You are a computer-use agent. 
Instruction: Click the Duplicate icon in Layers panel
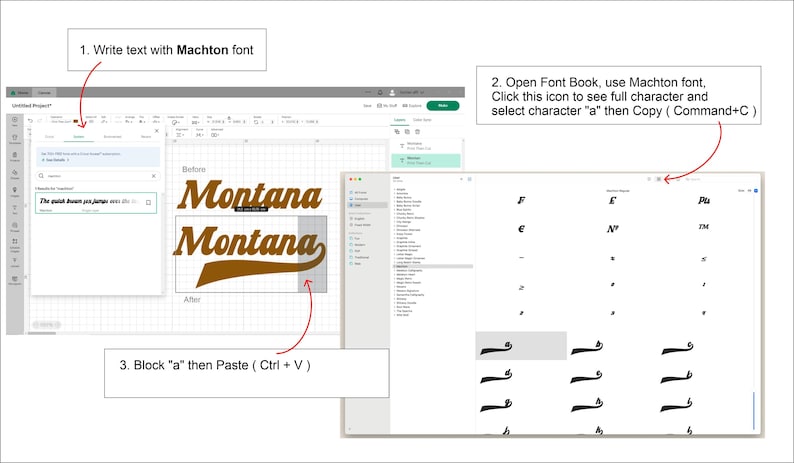(x=407, y=131)
